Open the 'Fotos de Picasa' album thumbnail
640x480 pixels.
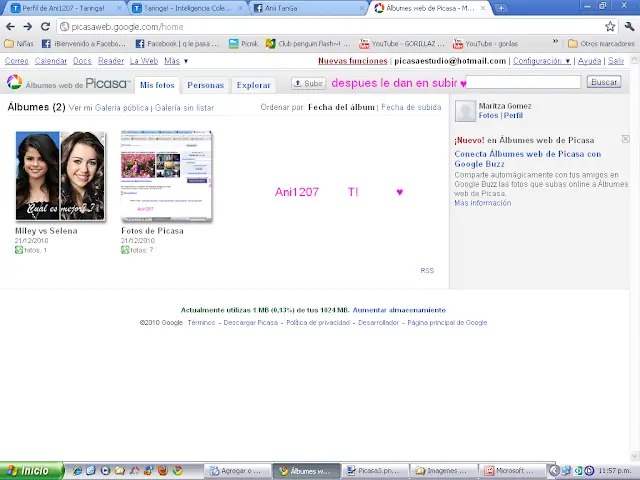(166, 176)
